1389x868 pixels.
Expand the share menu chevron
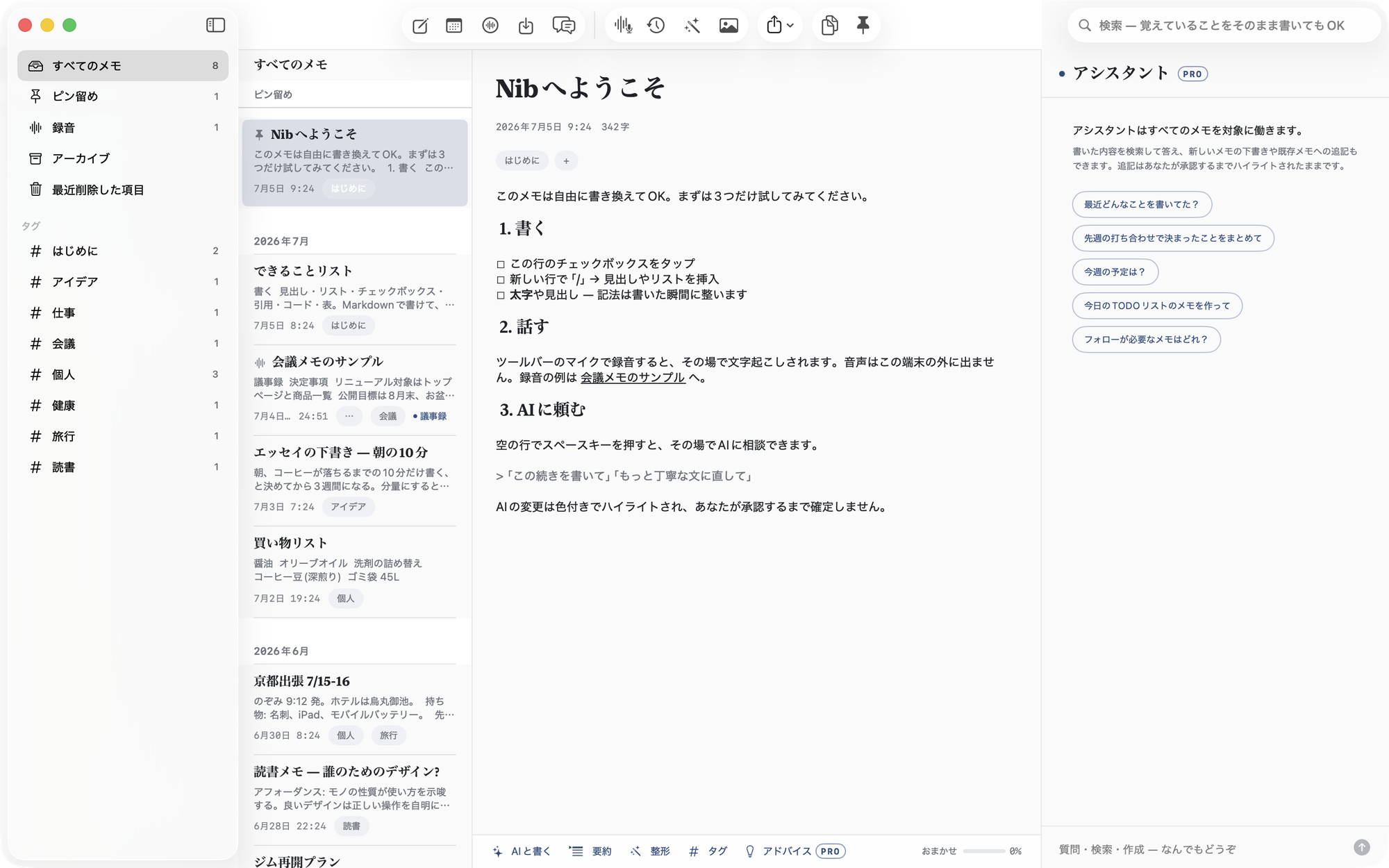pyautogui.click(x=790, y=26)
